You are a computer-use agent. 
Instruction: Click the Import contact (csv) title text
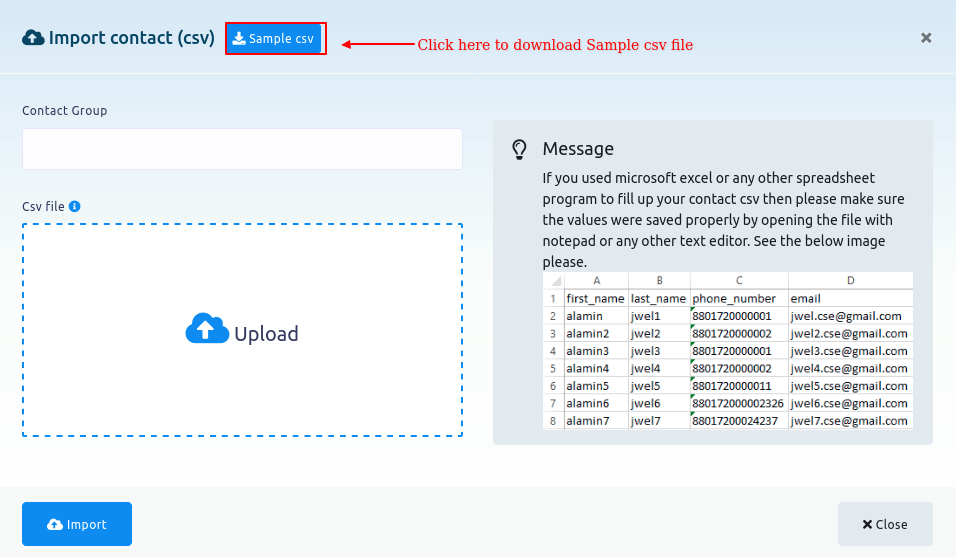pyautogui.click(x=131, y=38)
